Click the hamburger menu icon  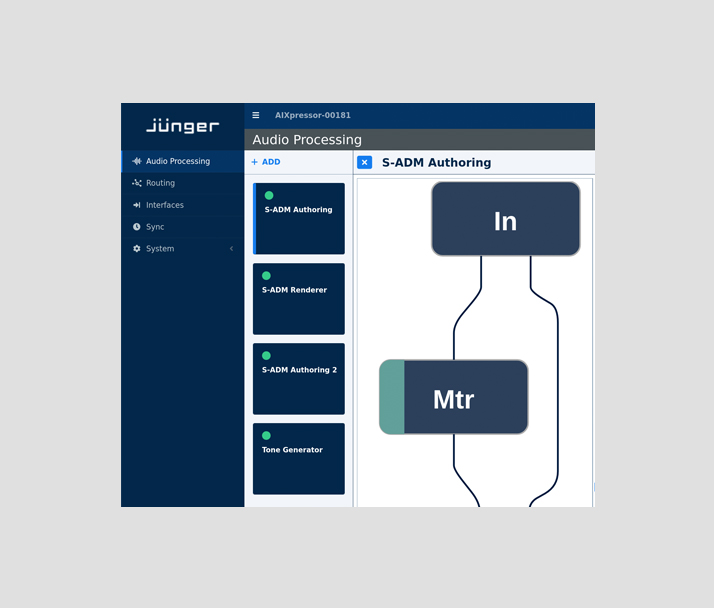click(256, 115)
